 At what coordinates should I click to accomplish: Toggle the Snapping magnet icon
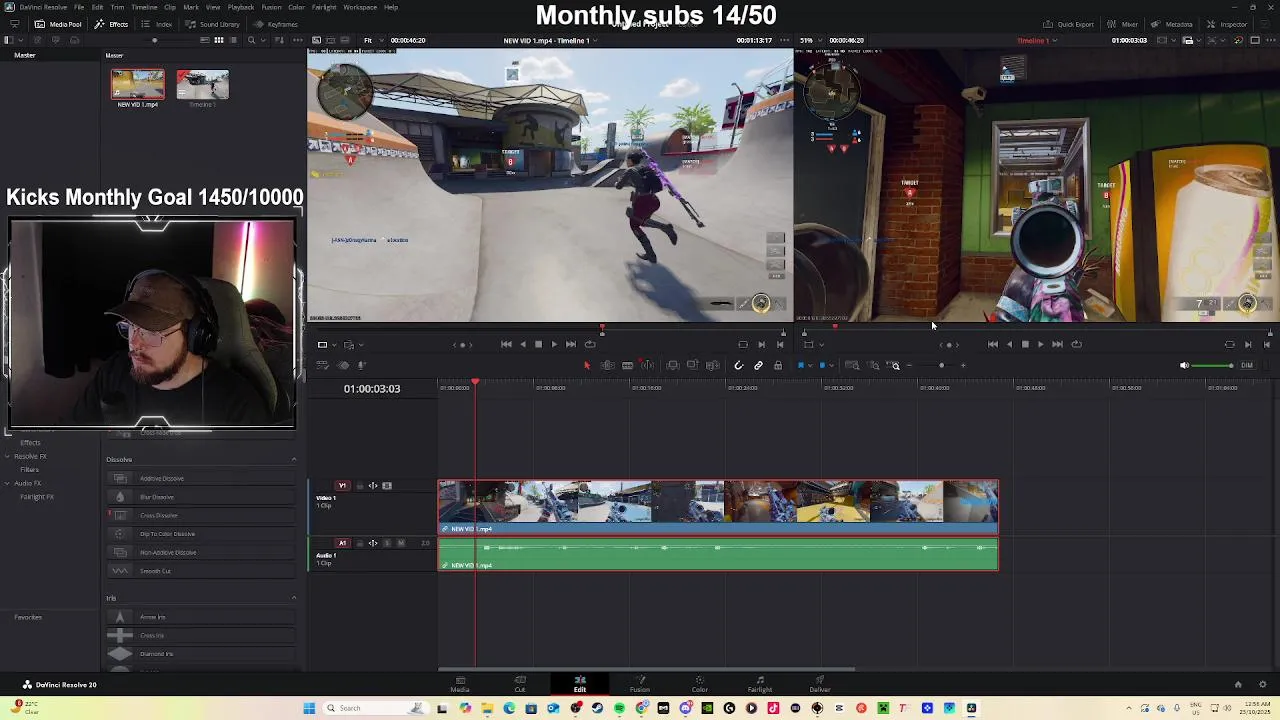739,365
